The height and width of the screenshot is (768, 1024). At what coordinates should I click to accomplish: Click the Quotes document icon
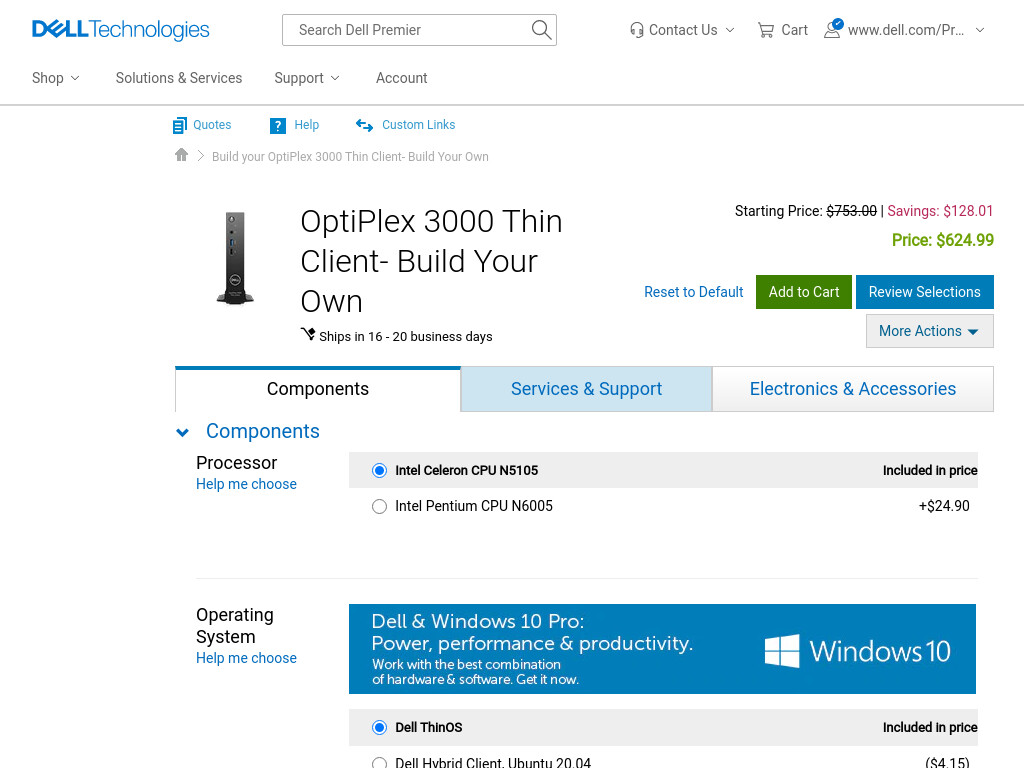tap(180, 125)
